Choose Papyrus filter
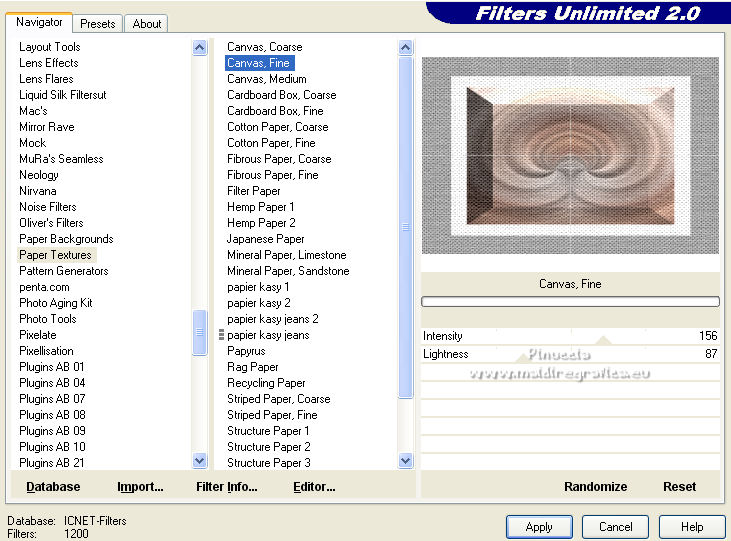731x541 pixels. 246,351
